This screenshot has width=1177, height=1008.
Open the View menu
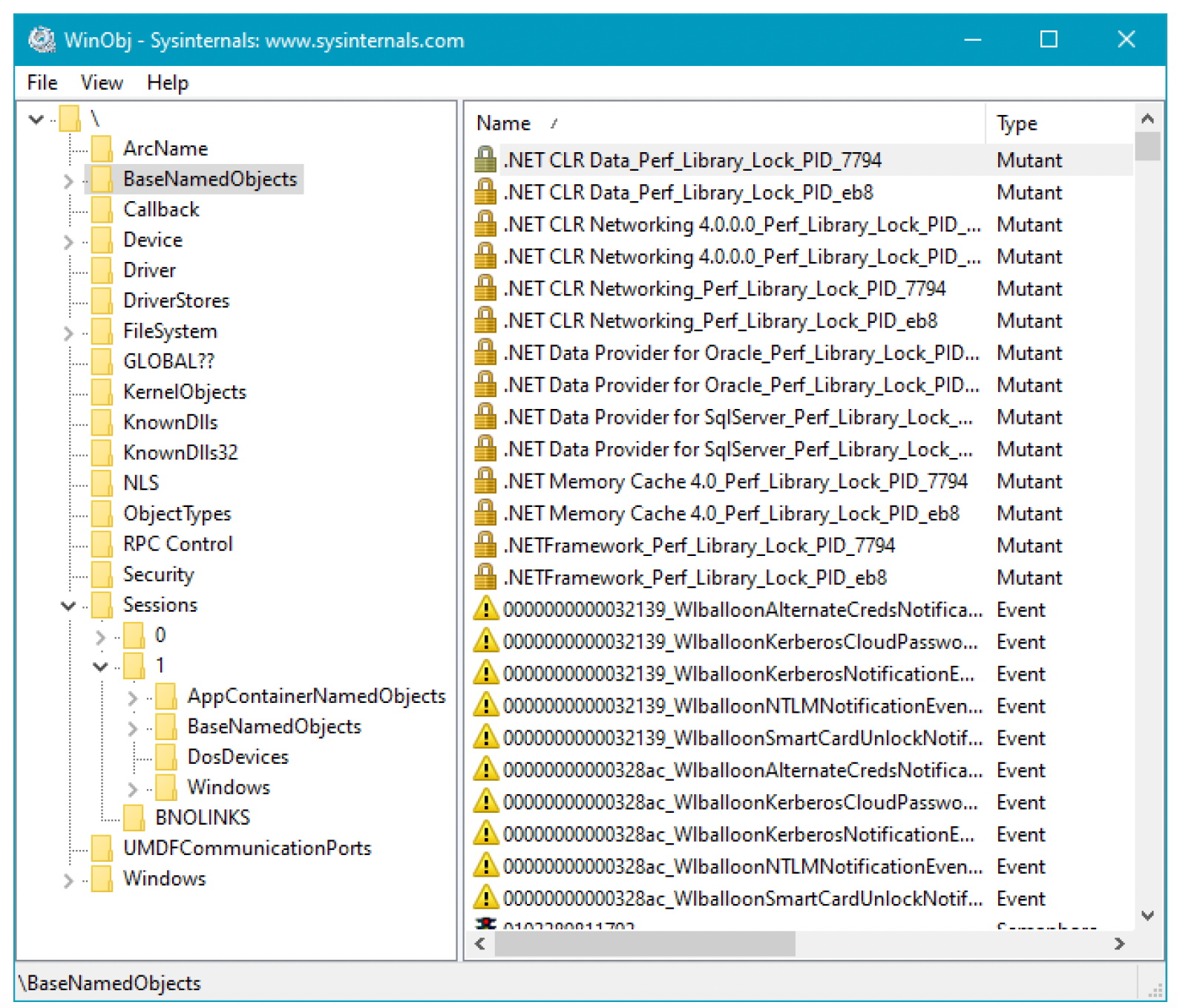click(101, 82)
